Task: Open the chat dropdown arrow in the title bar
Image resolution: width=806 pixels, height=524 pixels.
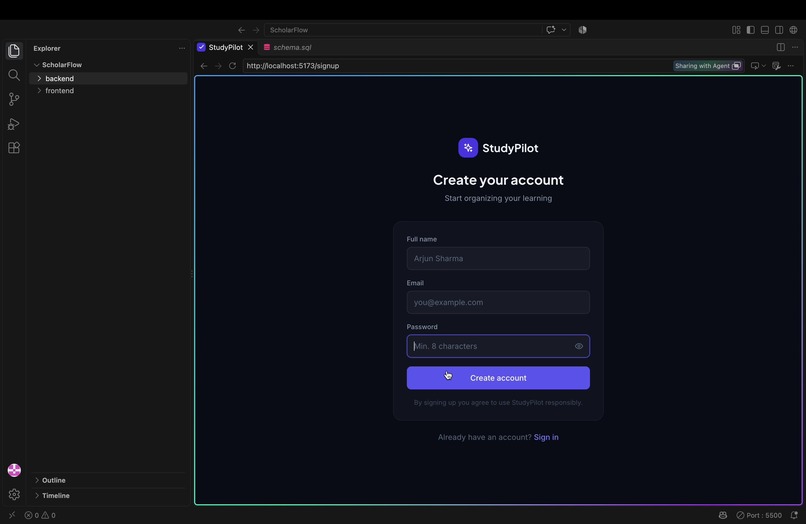Action: pyautogui.click(x=564, y=30)
